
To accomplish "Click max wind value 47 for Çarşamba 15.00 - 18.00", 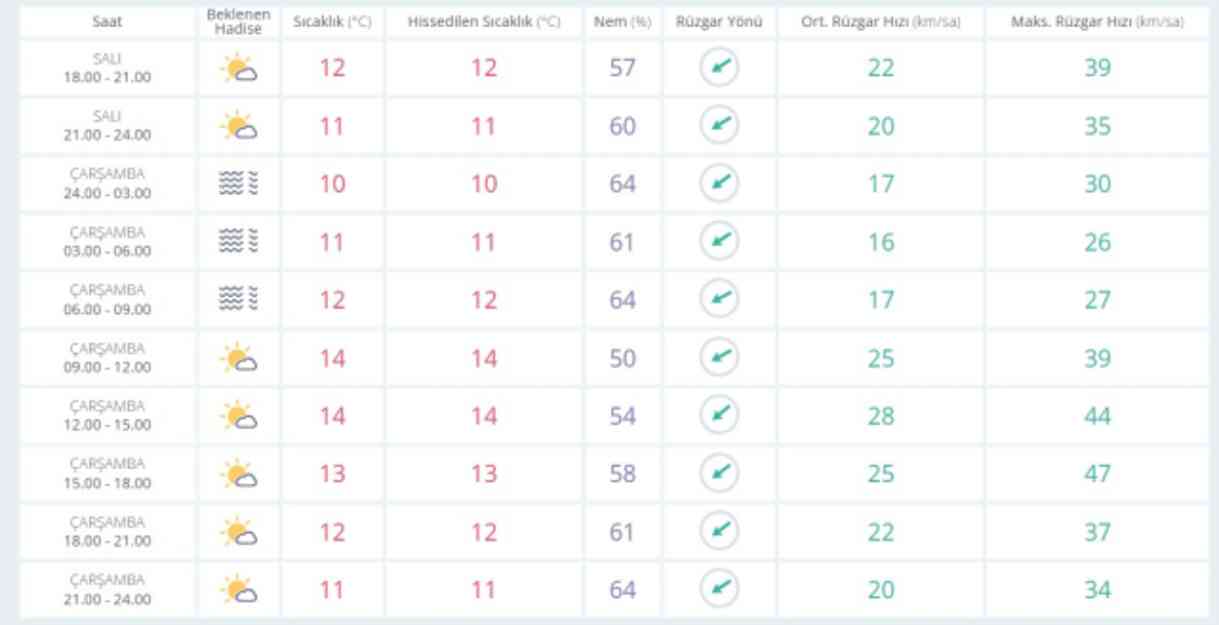I will click(x=1097, y=473).
